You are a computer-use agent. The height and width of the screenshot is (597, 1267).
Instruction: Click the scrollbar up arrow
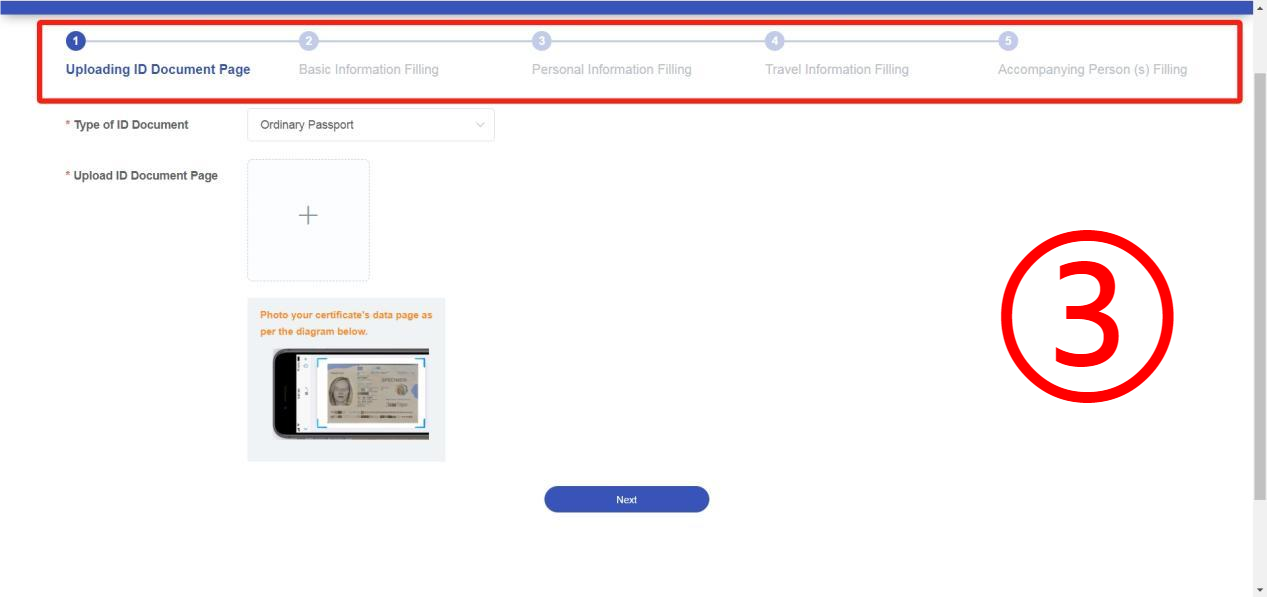tap(1260, 8)
